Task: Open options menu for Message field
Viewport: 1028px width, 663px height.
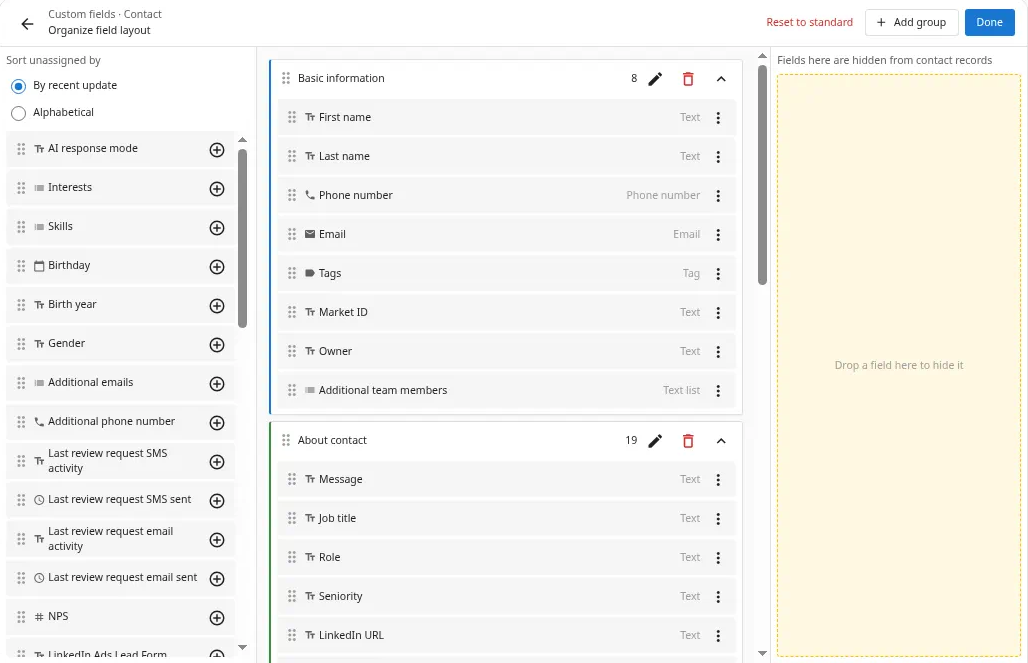Action: coord(719,480)
